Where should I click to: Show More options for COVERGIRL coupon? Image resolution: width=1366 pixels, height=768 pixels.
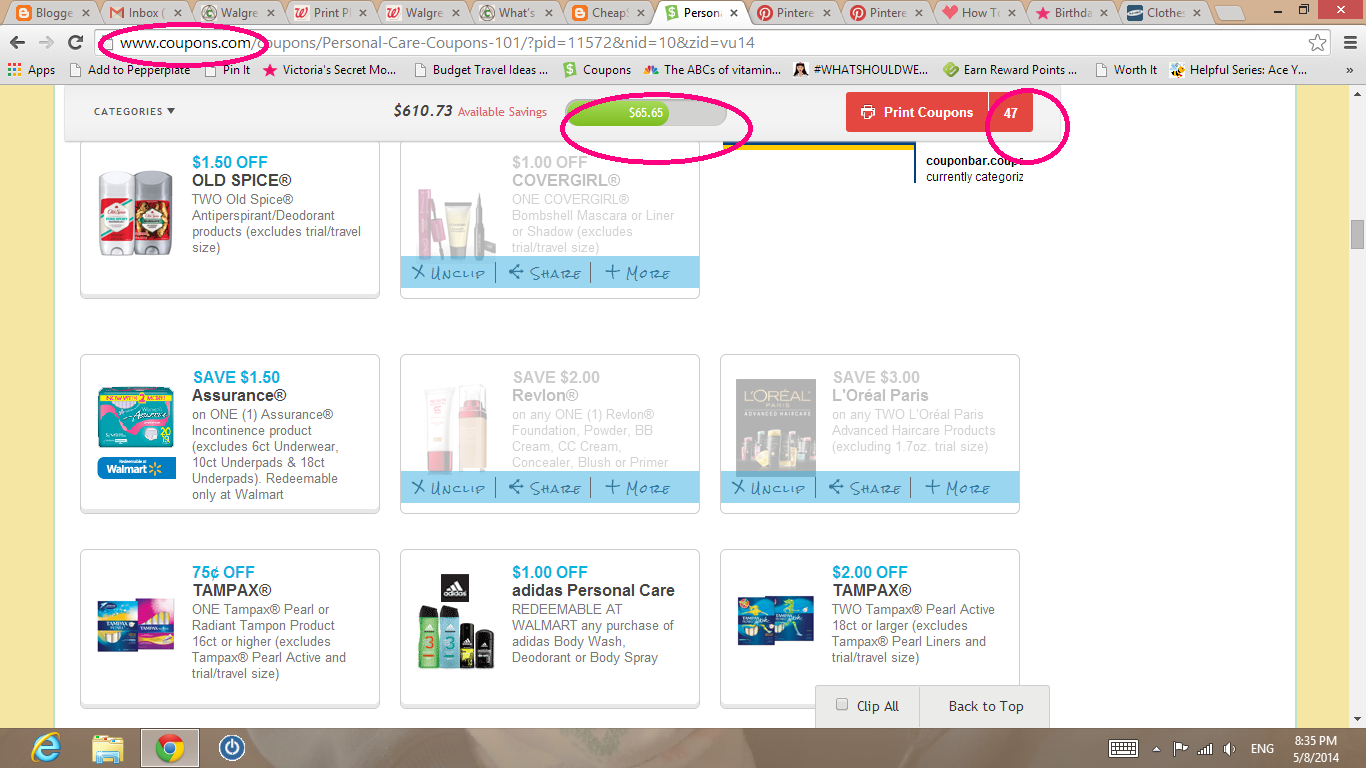[637, 272]
